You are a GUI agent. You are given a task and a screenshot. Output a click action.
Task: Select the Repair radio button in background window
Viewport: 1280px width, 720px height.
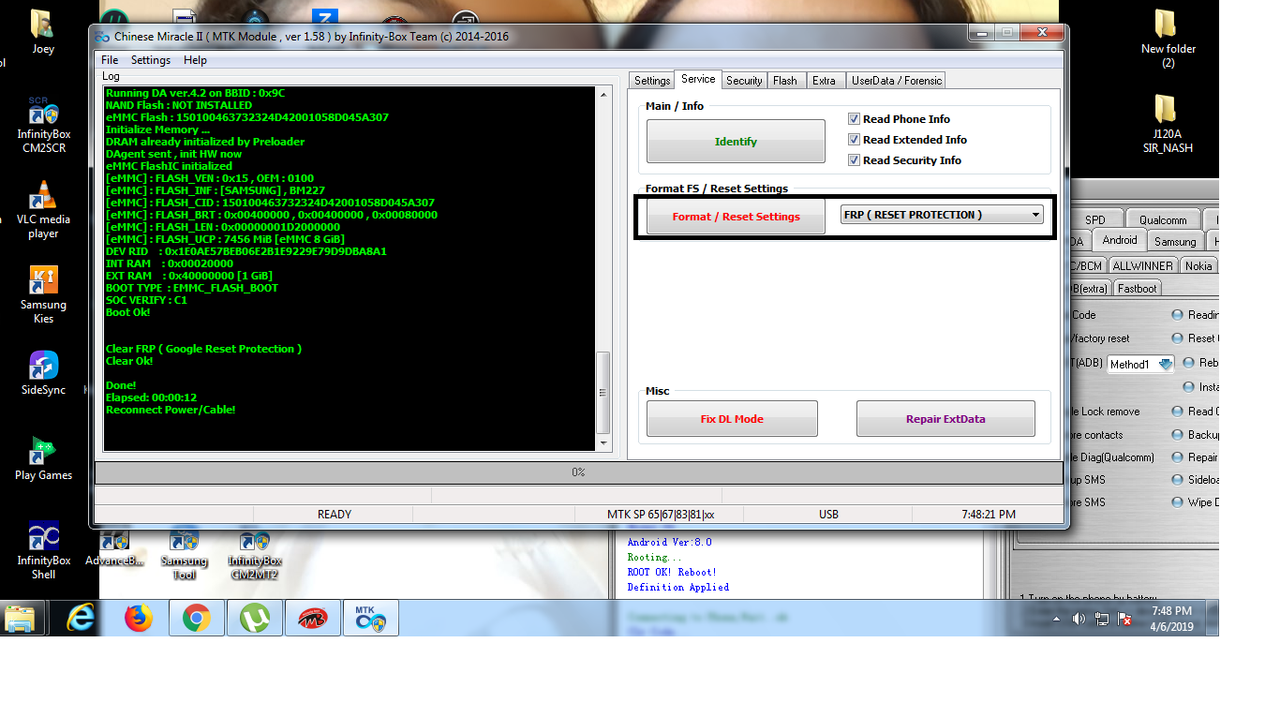[1177, 458]
